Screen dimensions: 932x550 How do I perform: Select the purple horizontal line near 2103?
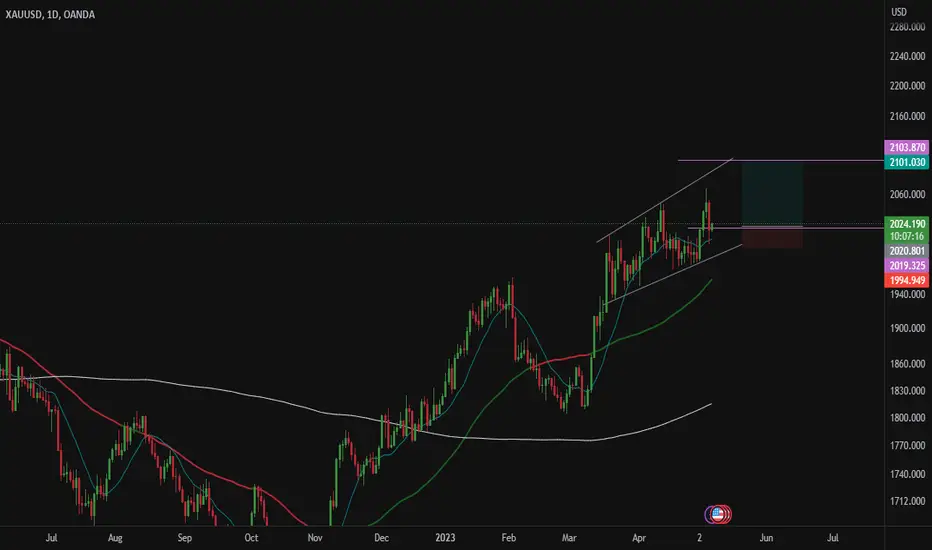780,160
